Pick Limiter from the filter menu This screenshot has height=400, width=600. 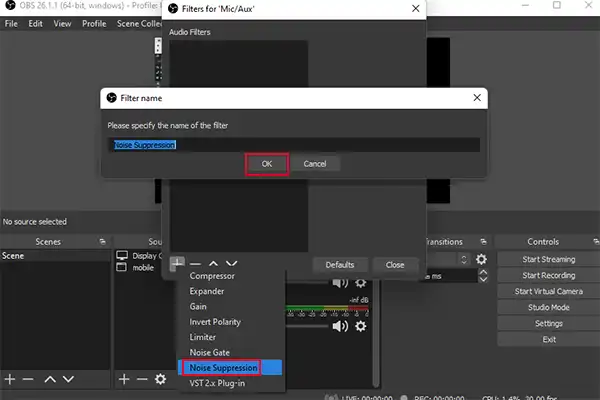[x=202, y=337]
